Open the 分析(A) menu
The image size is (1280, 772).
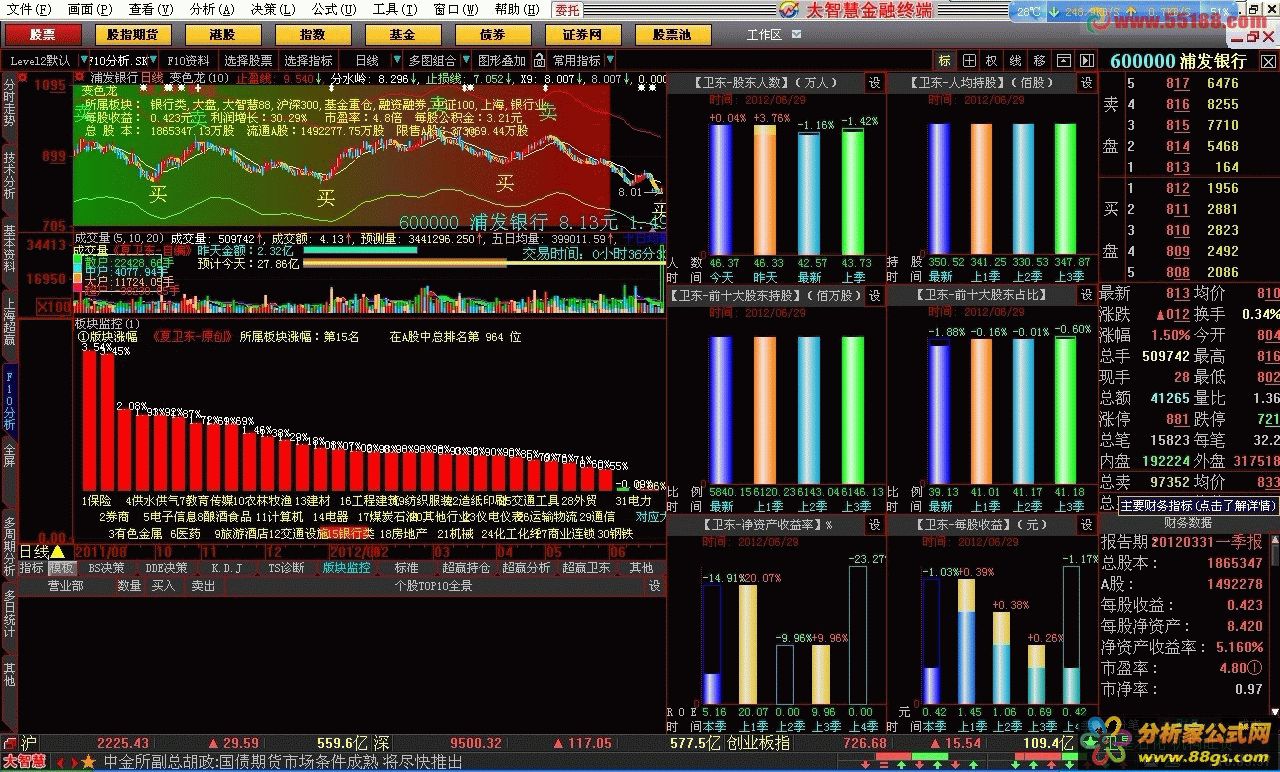click(x=212, y=10)
